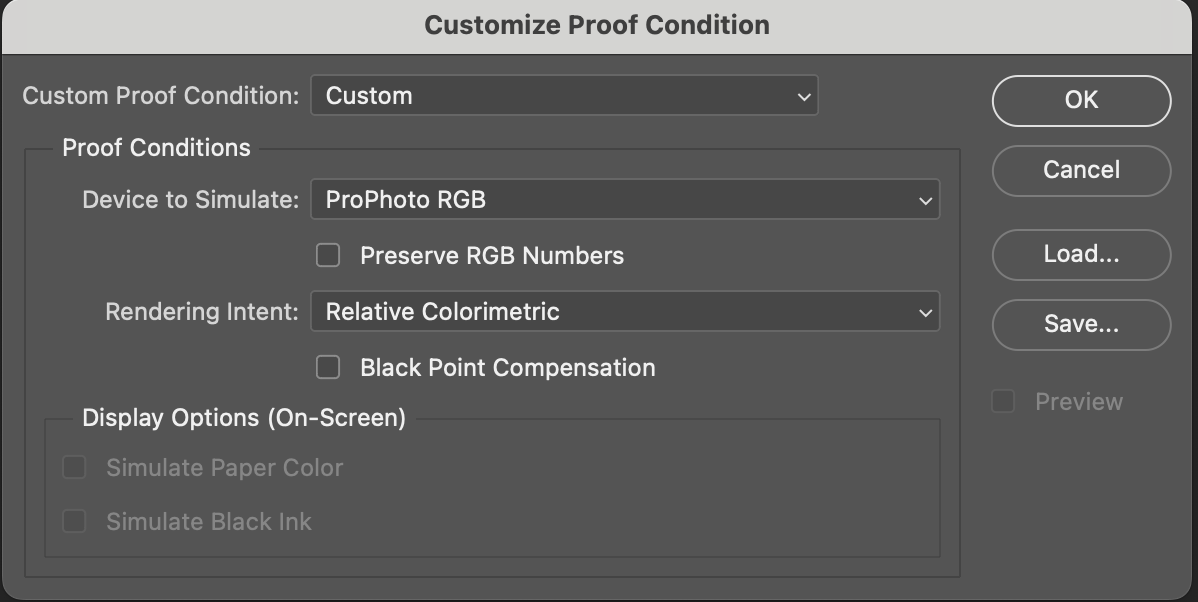Confirm the dialog with OK
The width and height of the screenshot is (1198, 602).
1081,100
